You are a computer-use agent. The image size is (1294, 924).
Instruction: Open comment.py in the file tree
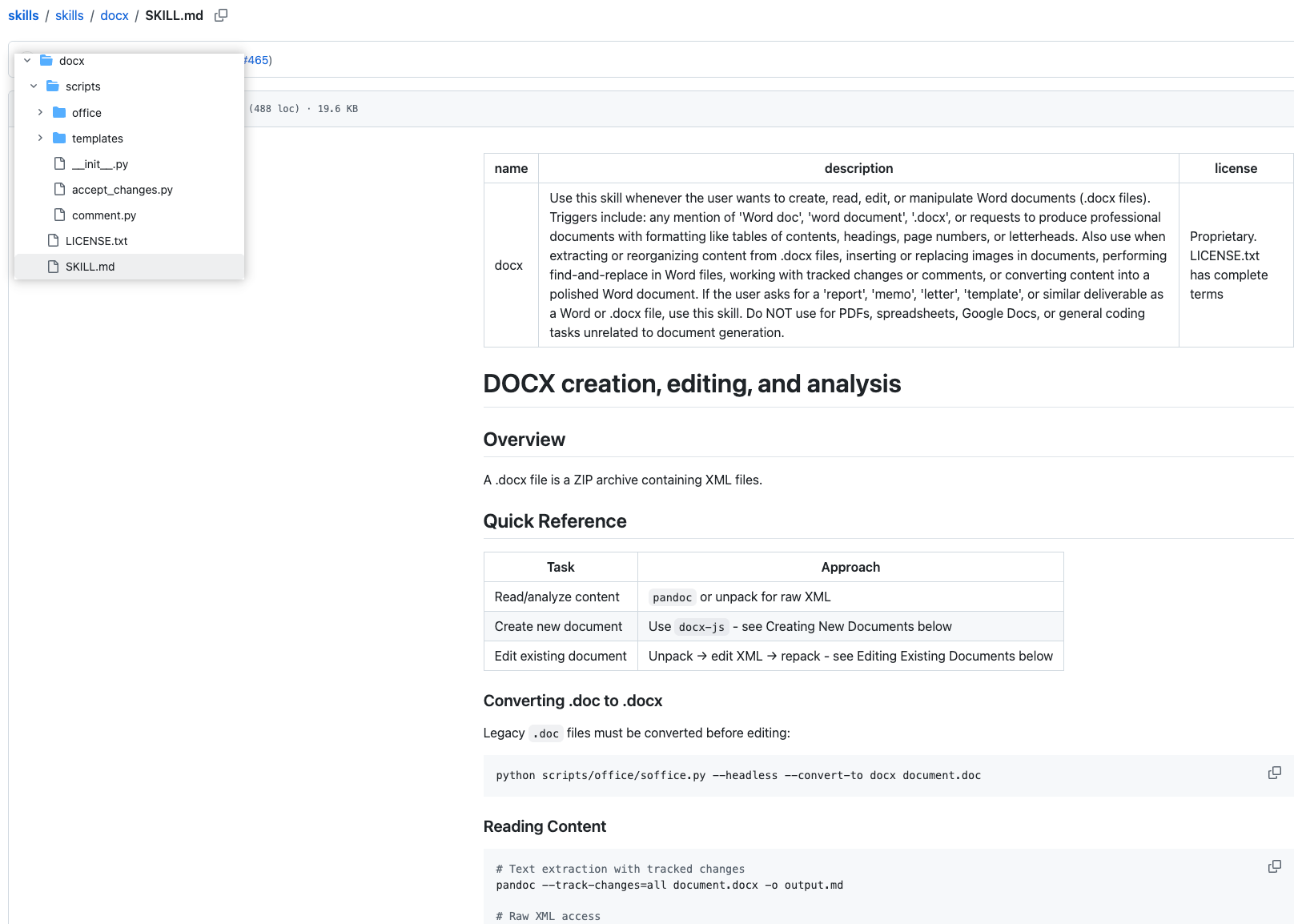[130, 215]
